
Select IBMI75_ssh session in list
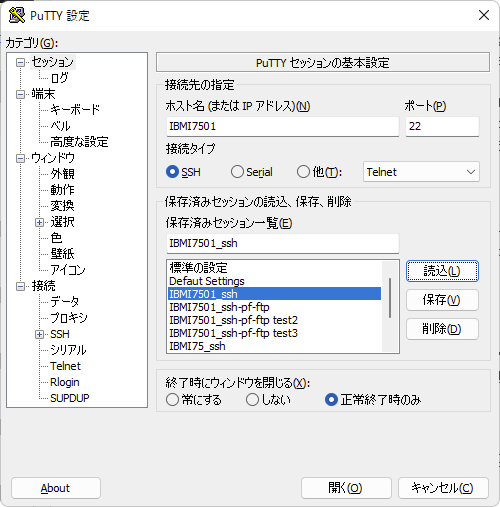(x=274, y=346)
